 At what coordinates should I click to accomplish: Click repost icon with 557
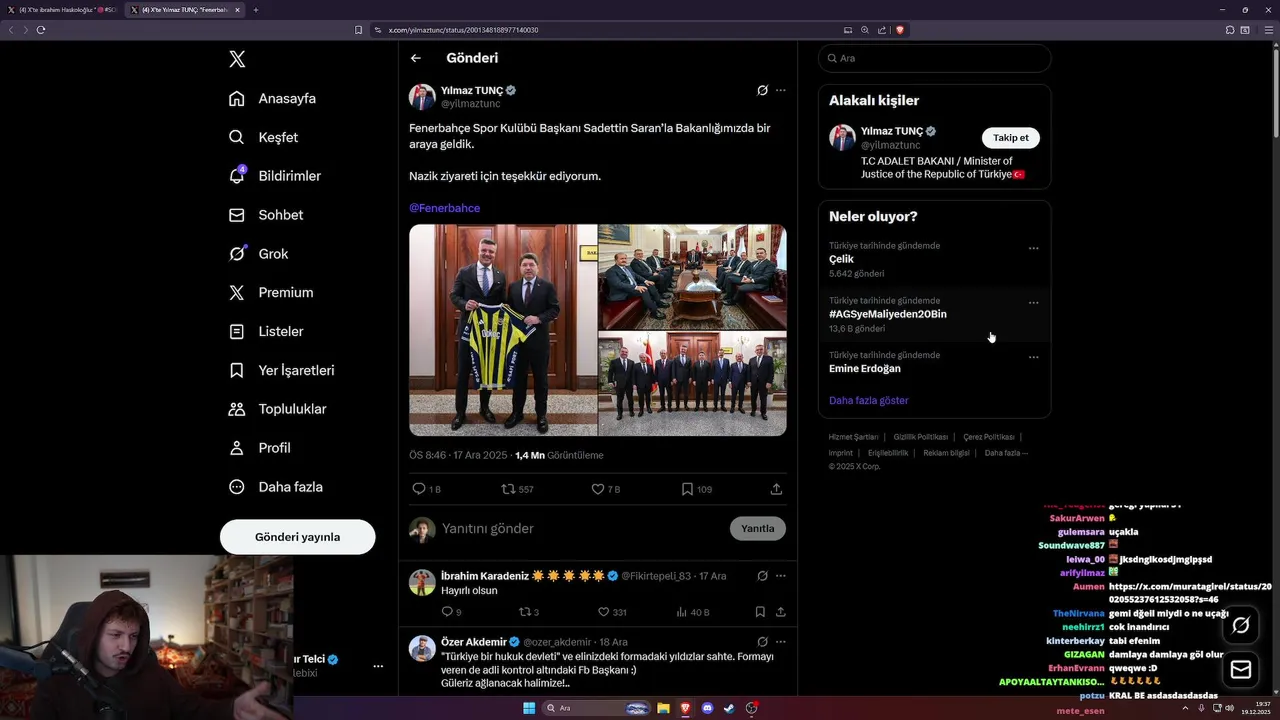(517, 489)
